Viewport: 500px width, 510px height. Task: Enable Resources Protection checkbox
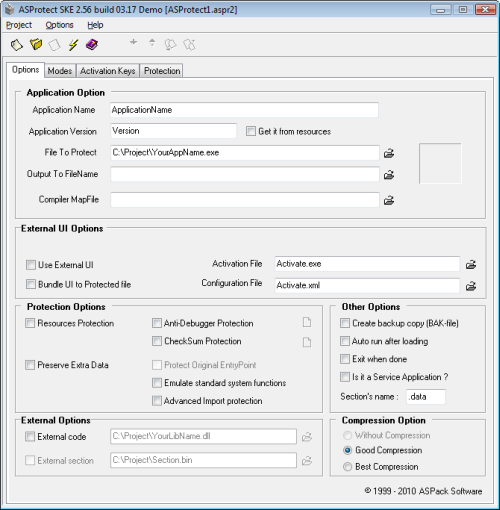pos(30,323)
